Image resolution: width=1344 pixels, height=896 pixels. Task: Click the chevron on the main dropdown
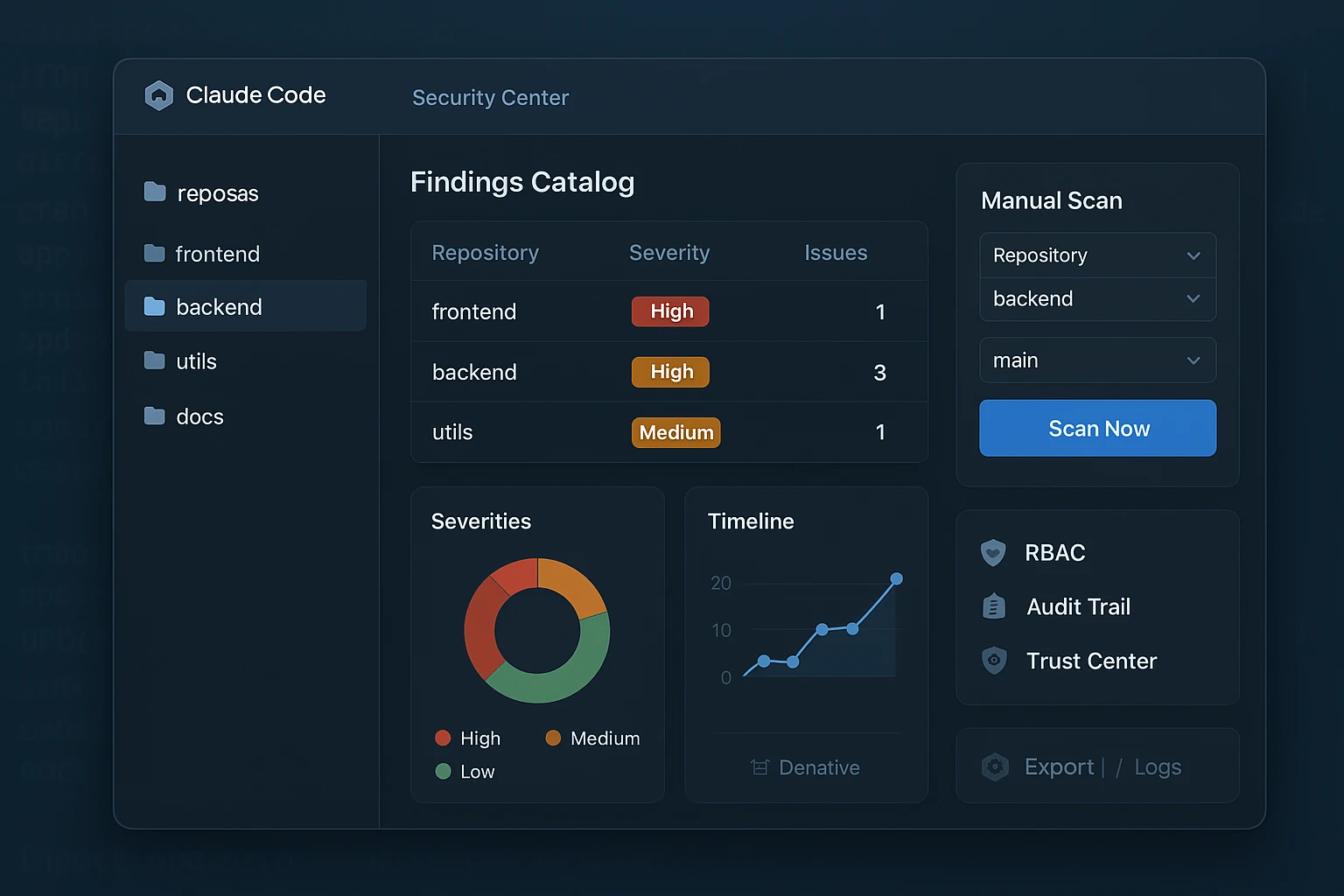1193,360
